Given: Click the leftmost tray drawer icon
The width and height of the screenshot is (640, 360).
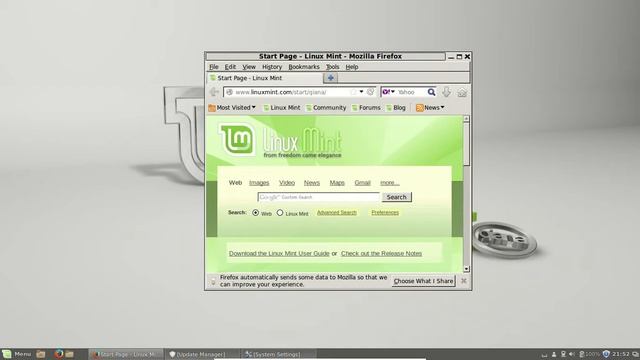Looking at the screenshot, I should coord(544,355).
